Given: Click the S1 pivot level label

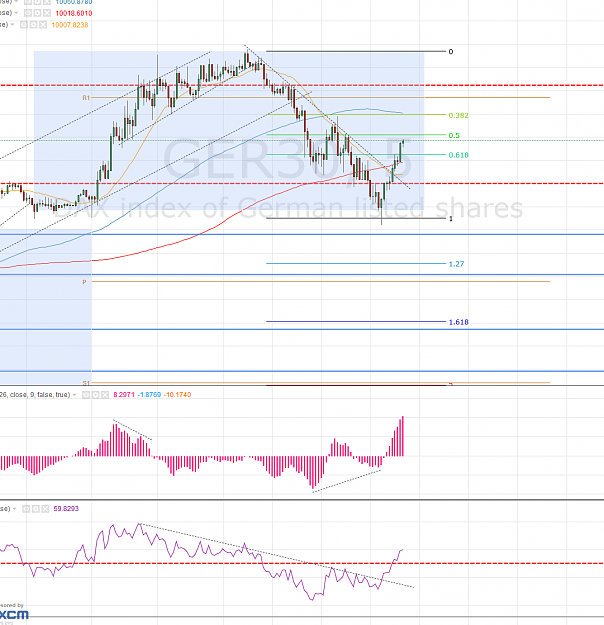Looking at the screenshot, I should [86, 383].
